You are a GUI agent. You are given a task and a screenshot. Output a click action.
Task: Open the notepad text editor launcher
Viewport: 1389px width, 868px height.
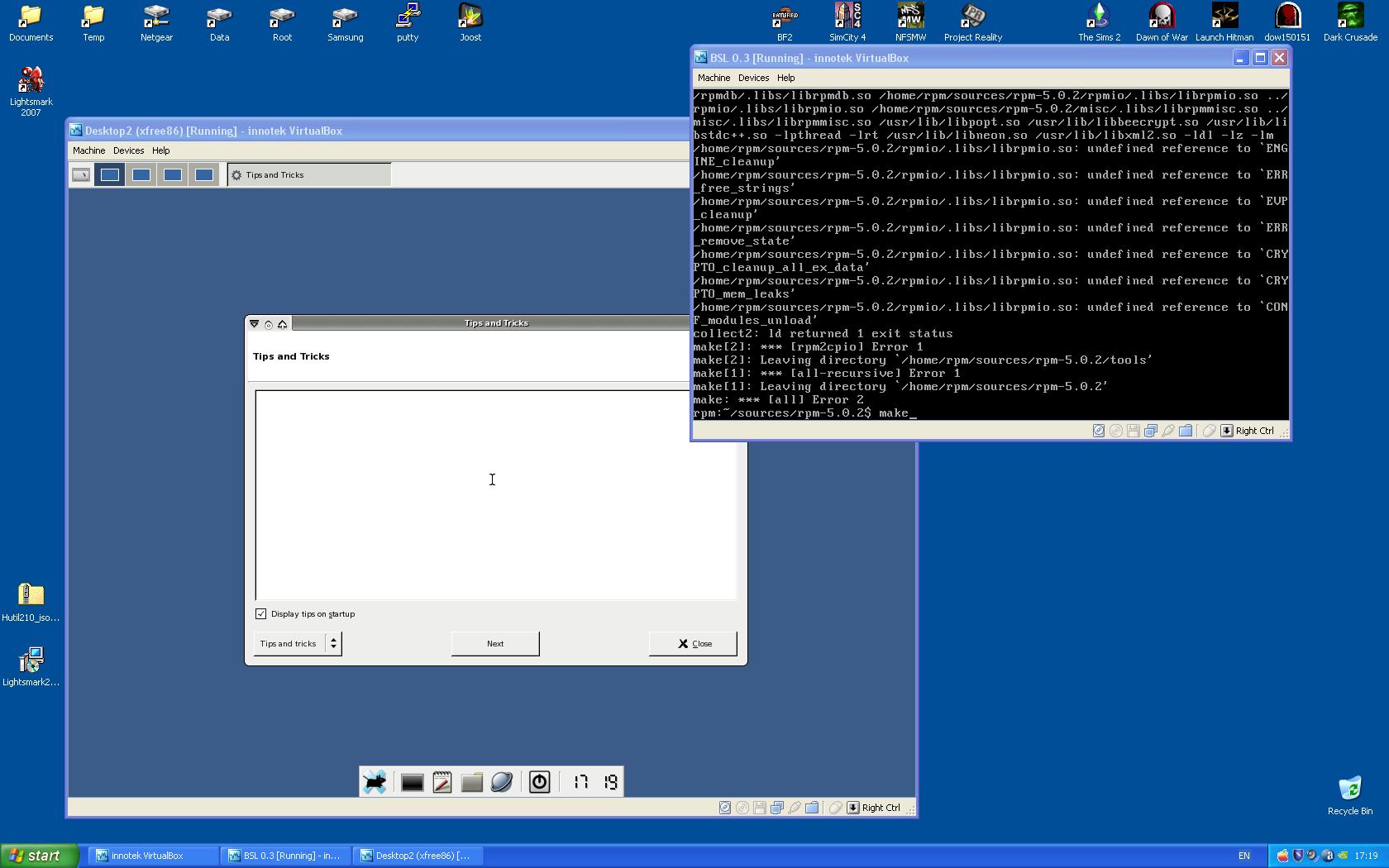[x=442, y=782]
